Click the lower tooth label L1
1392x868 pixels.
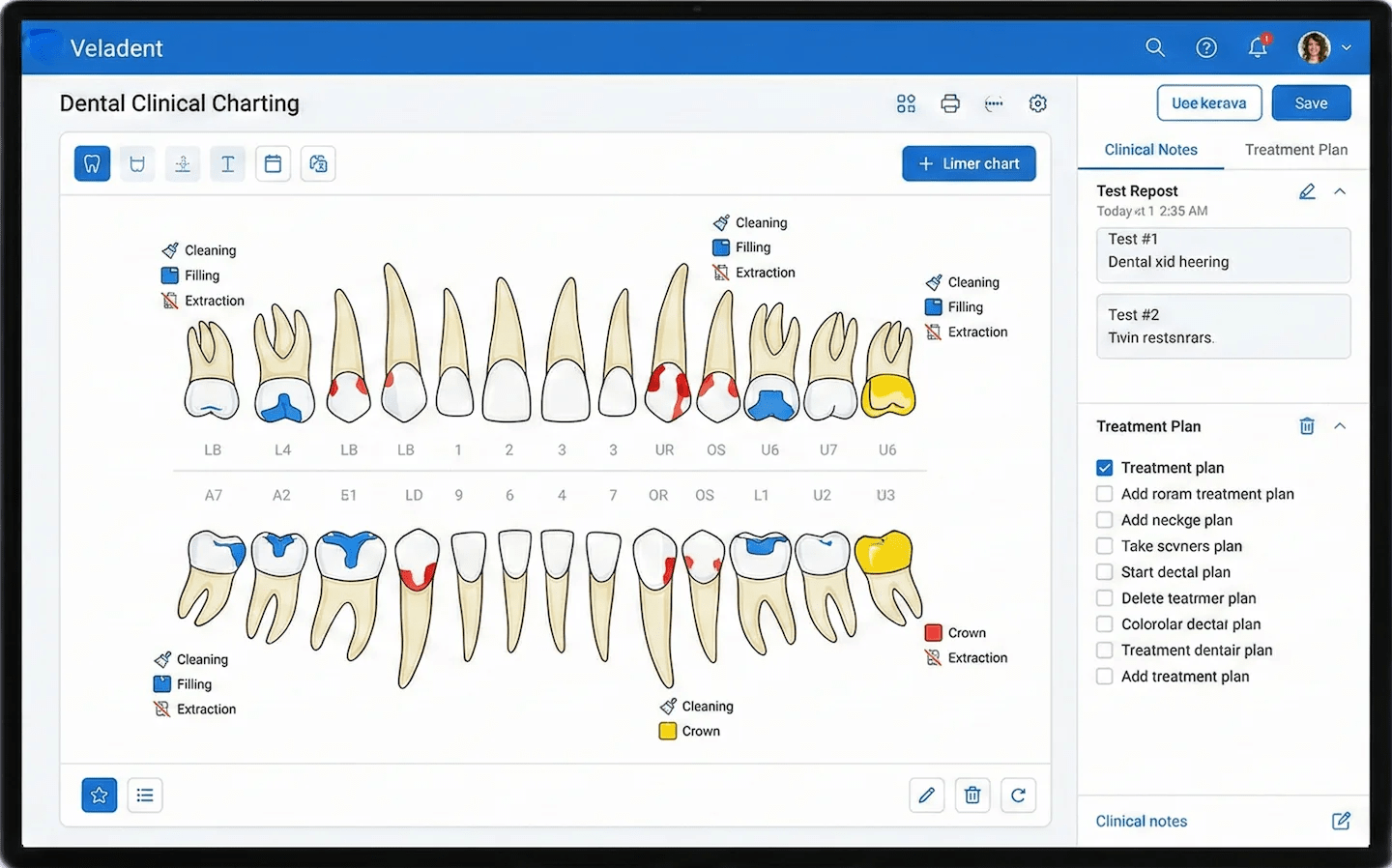pyautogui.click(x=762, y=495)
